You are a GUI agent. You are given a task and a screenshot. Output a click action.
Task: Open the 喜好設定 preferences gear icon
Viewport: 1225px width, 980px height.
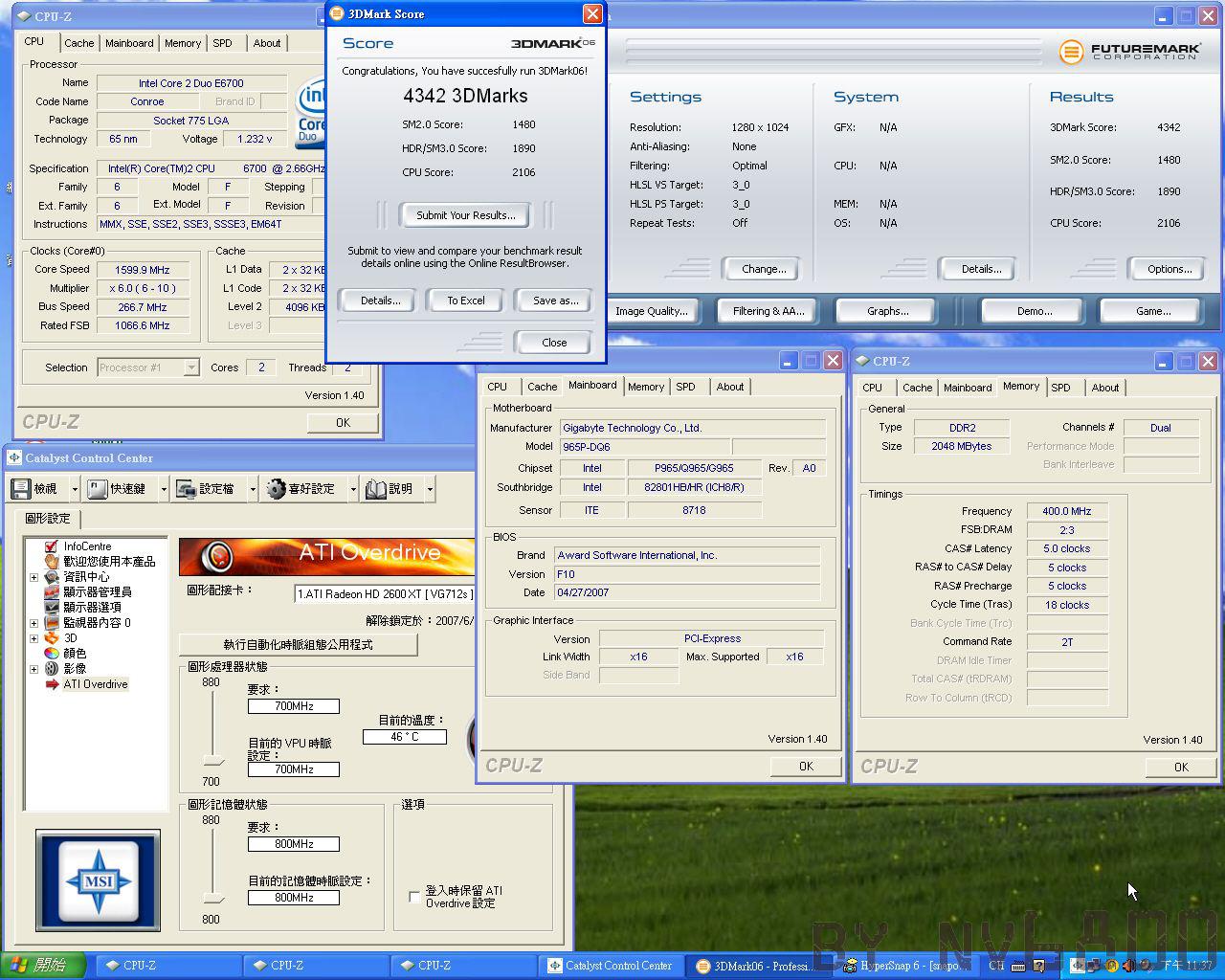coord(277,489)
